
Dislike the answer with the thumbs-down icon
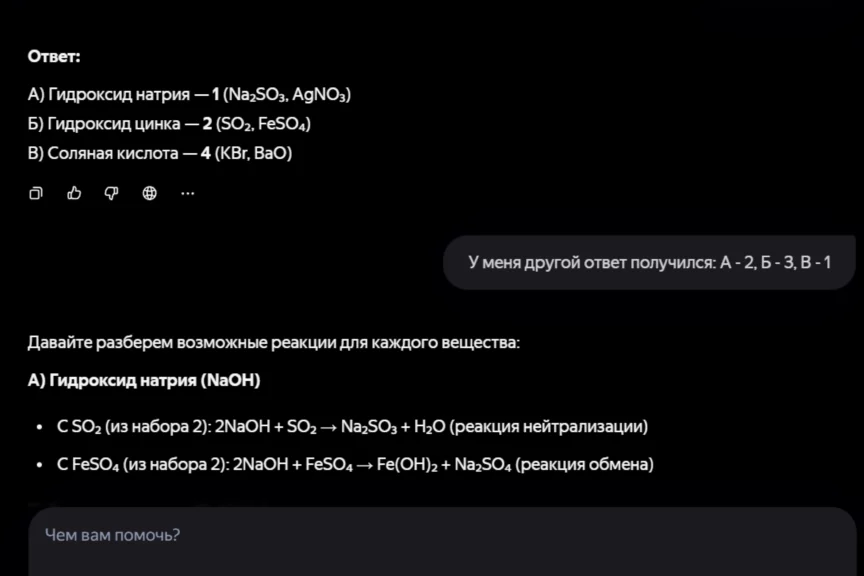pos(112,193)
